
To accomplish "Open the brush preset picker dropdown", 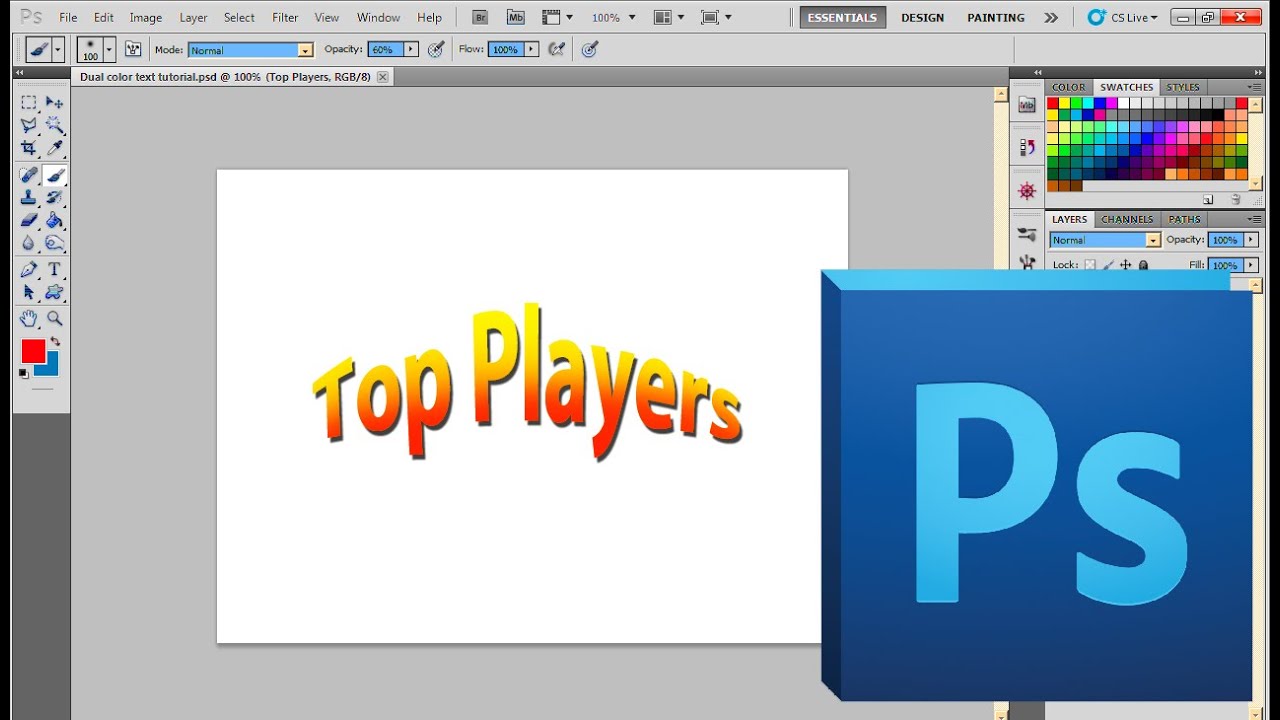I will tap(109, 49).
